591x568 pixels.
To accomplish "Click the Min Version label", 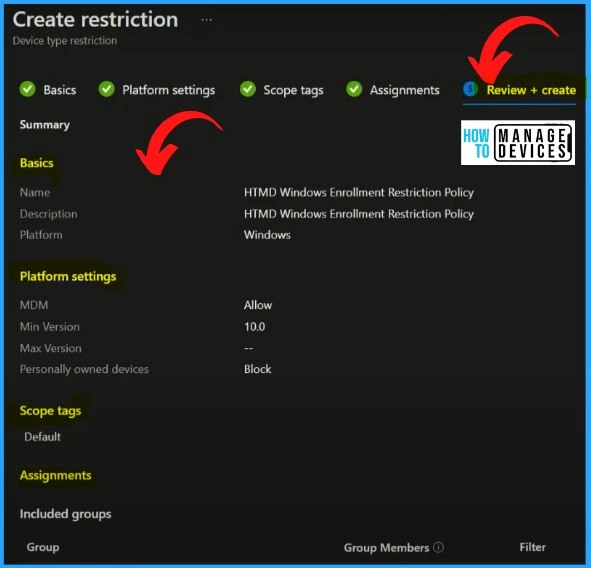I will pyautogui.click(x=49, y=326).
